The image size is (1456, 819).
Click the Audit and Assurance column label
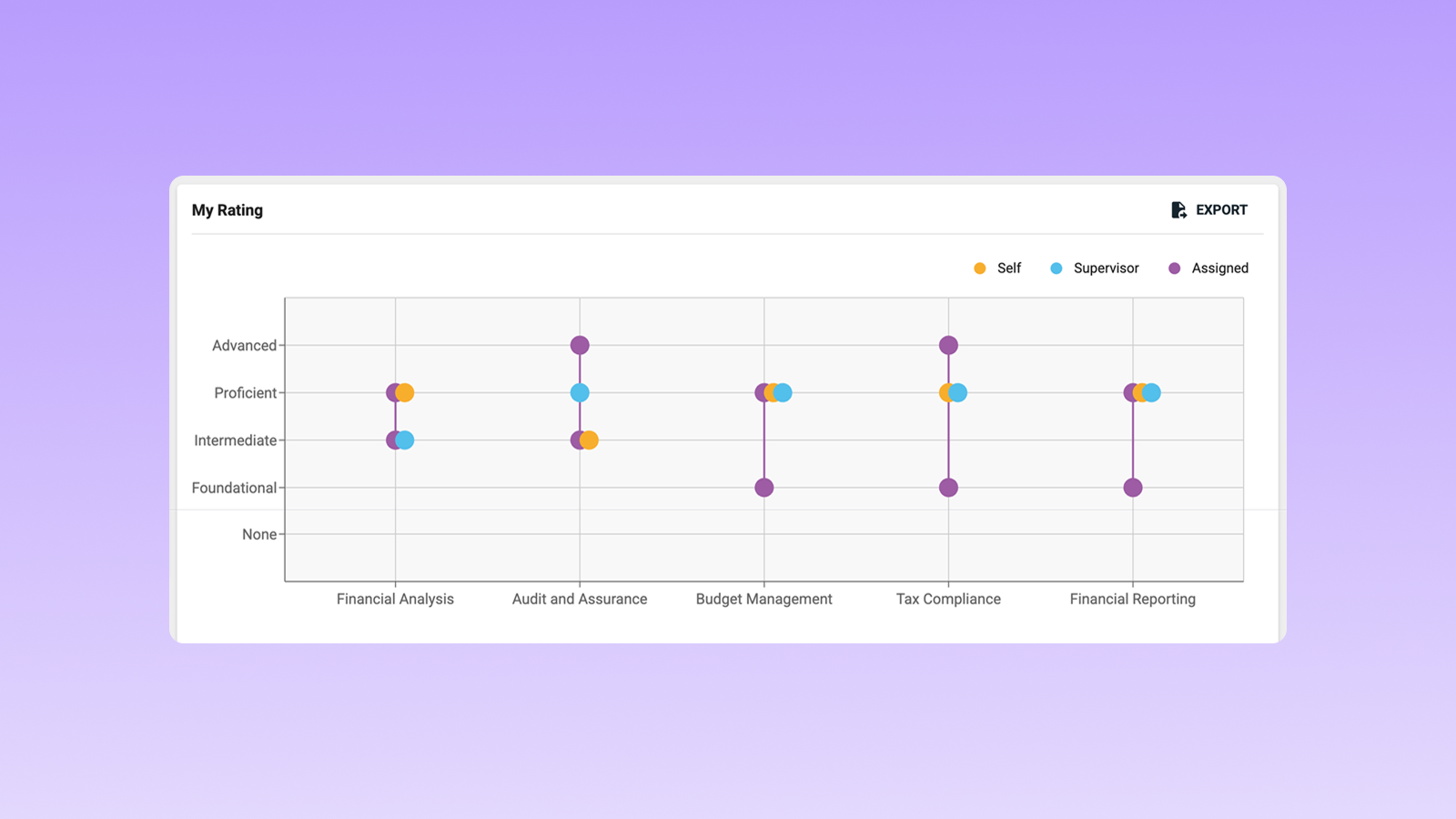tap(580, 599)
